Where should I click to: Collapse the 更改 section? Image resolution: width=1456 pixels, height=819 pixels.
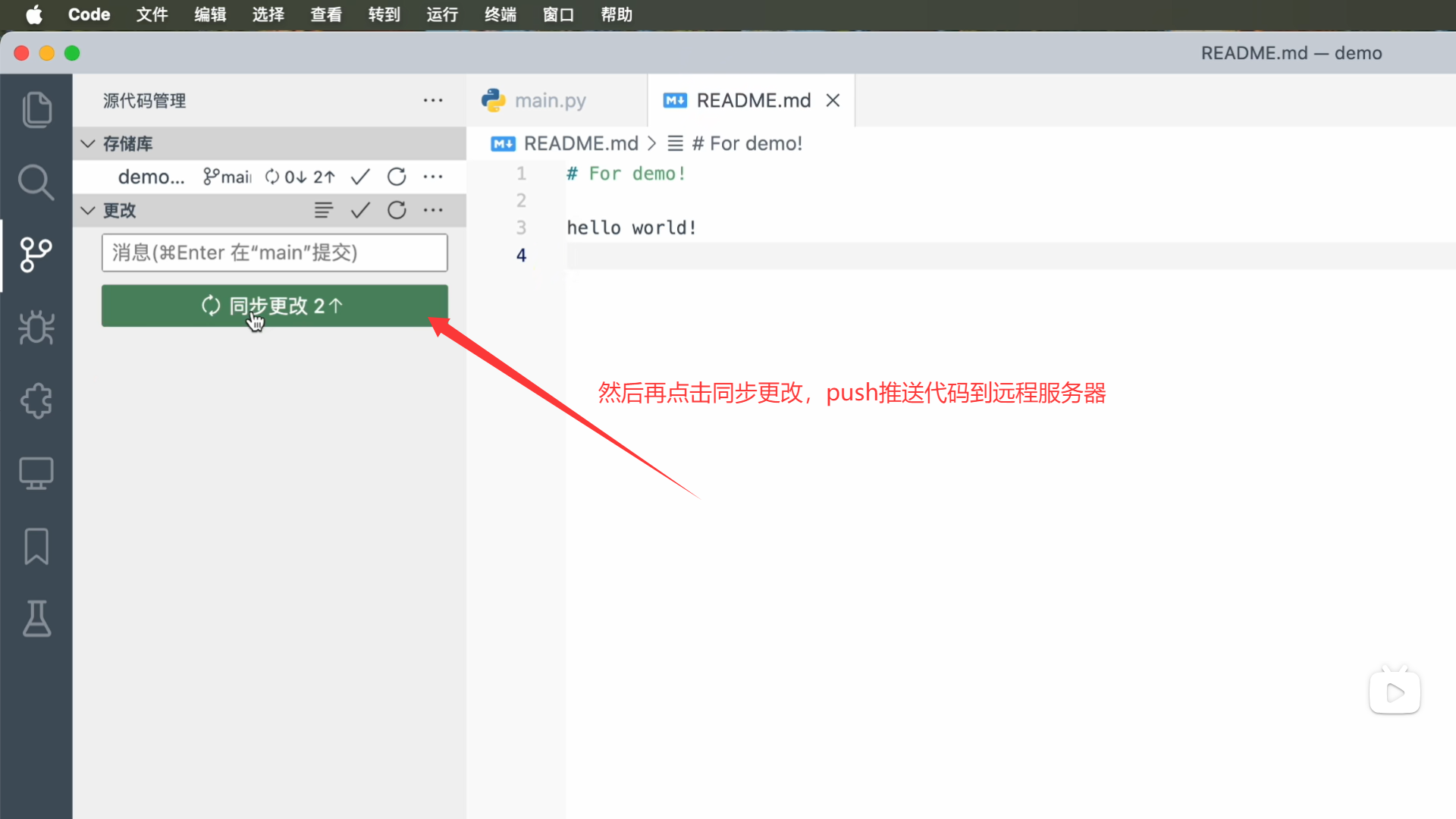pos(88,210)
